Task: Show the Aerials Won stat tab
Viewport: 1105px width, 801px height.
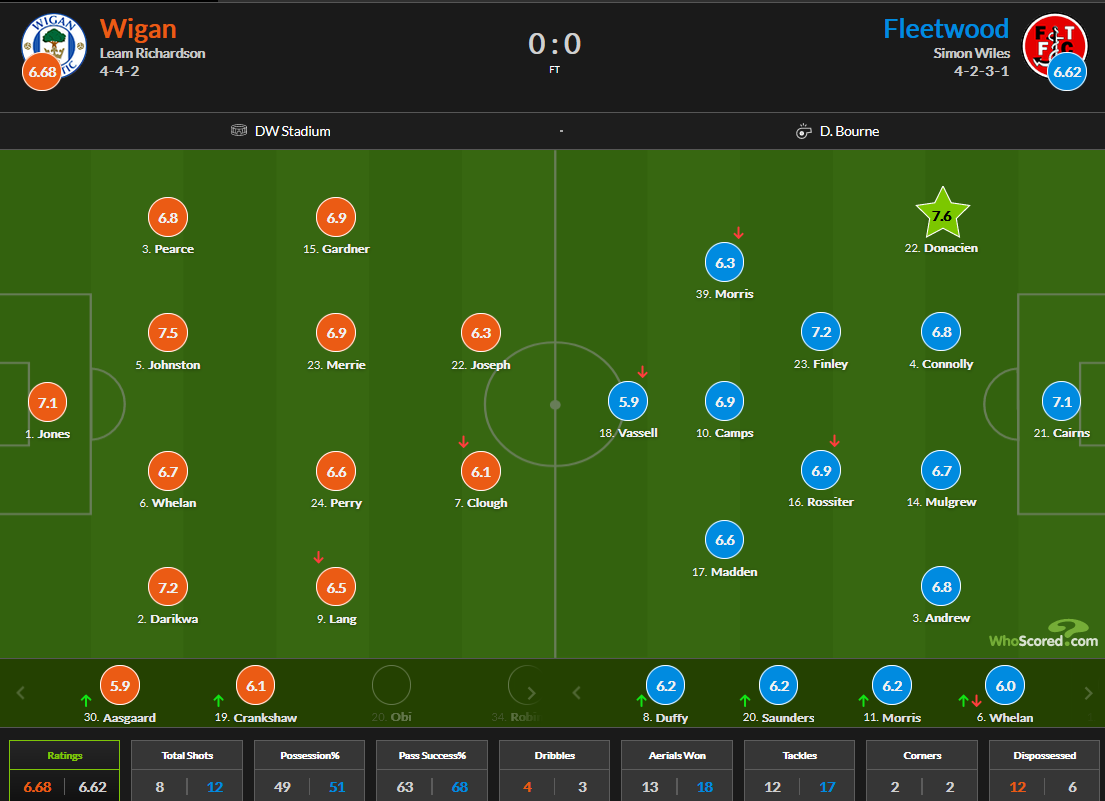Action: click(x=677, y=771)
